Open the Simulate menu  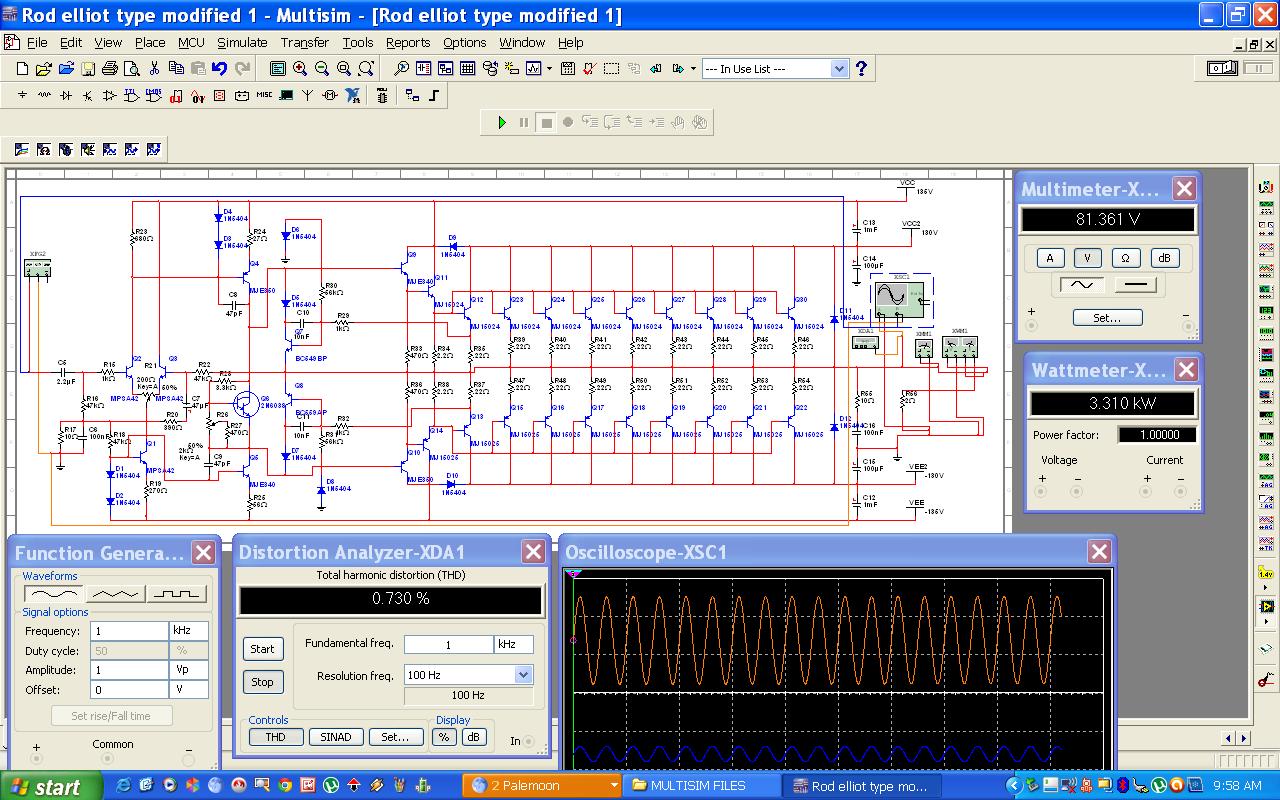pyautogui.click(x=242, y=43)
